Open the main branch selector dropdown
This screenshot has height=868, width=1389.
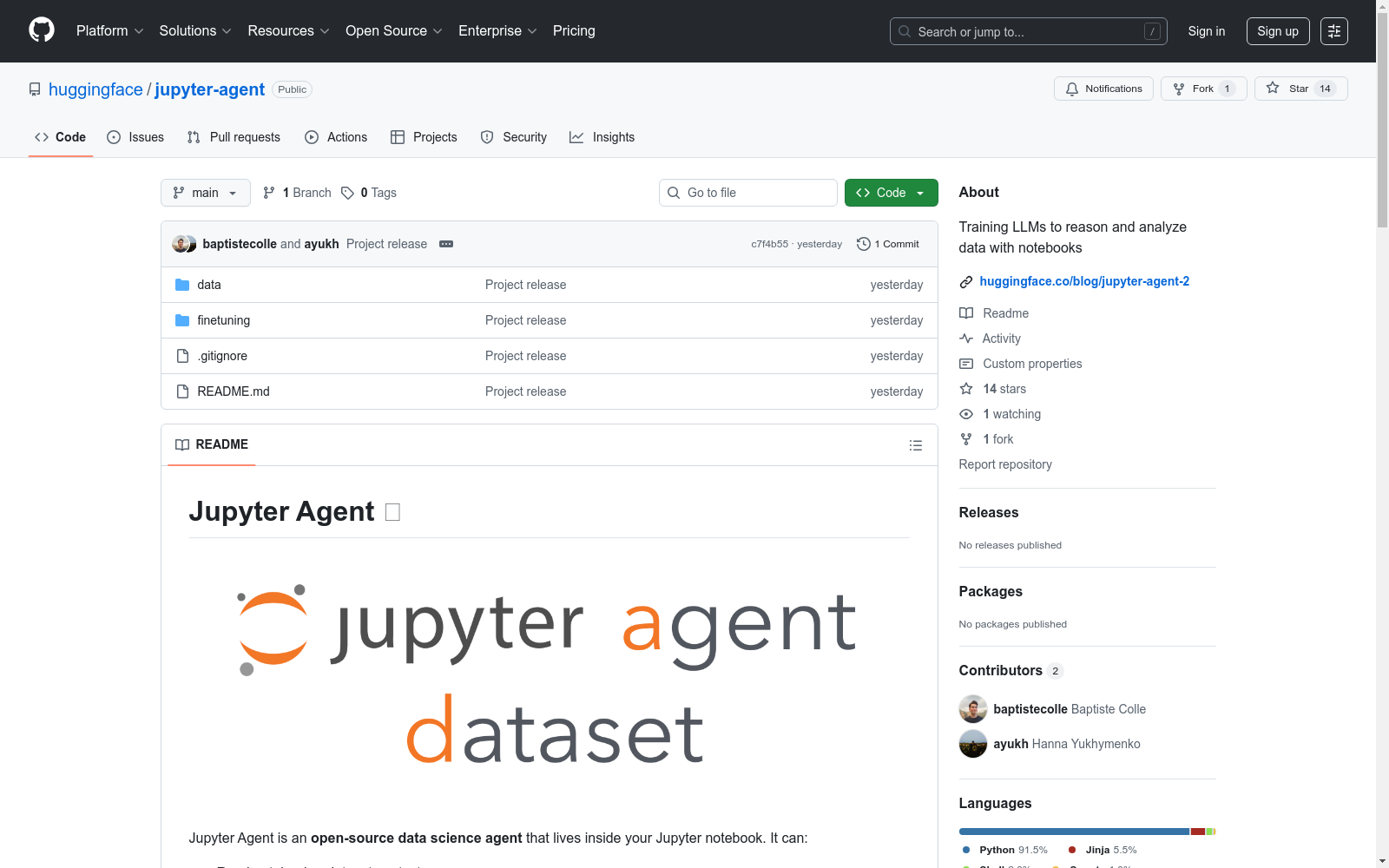[x=206, y=193]
